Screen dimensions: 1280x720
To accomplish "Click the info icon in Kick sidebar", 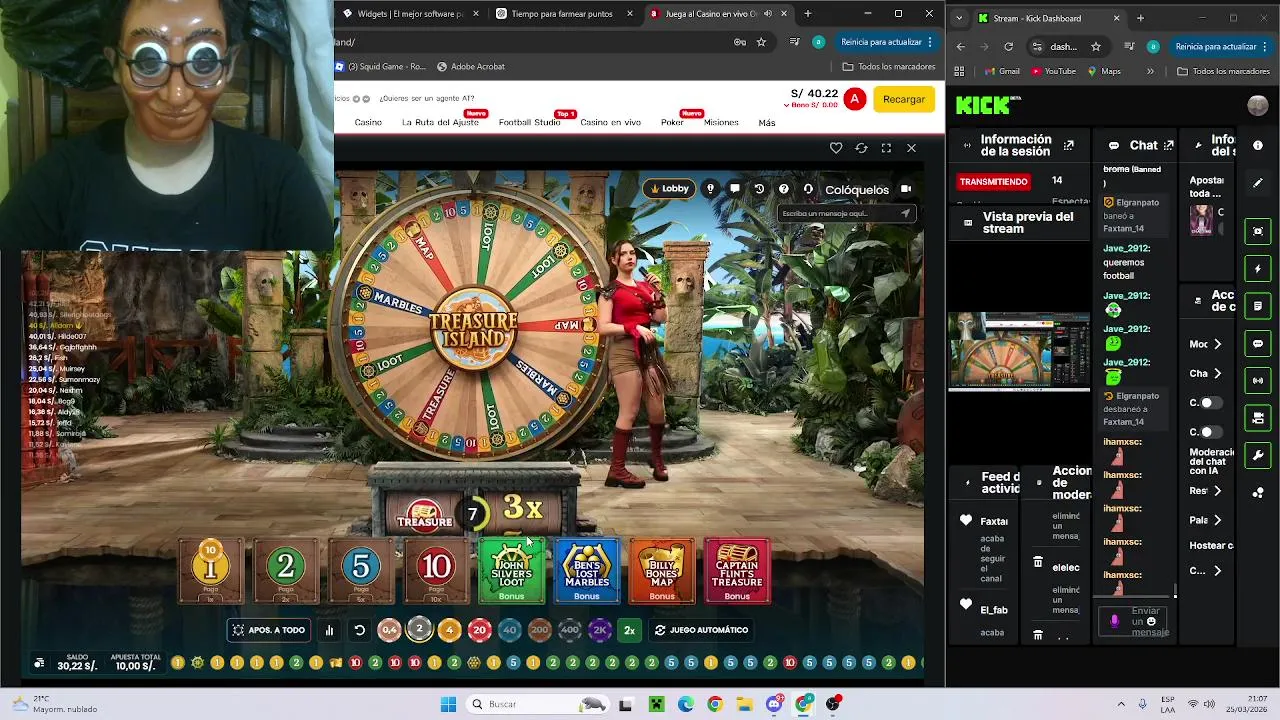I will click(x=1258, y=146).
